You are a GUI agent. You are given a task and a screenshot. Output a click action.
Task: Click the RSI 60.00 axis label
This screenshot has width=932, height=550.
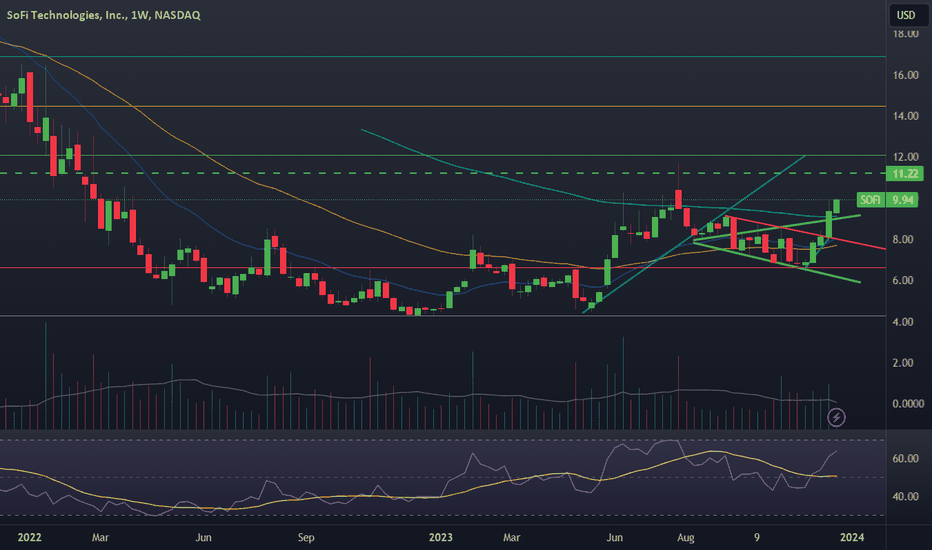[x=905, y=458]
